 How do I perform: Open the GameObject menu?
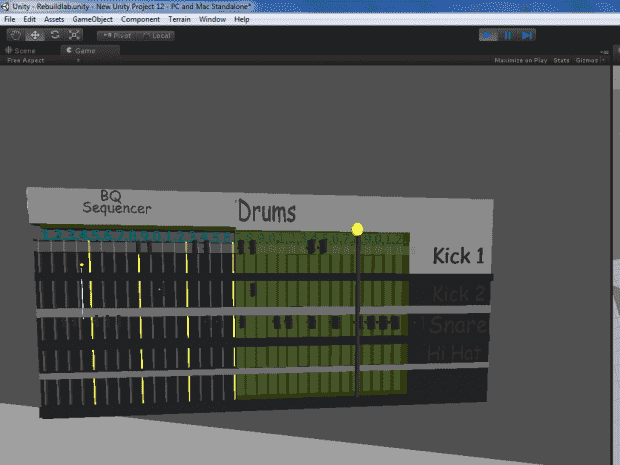(x=90, y=19)
